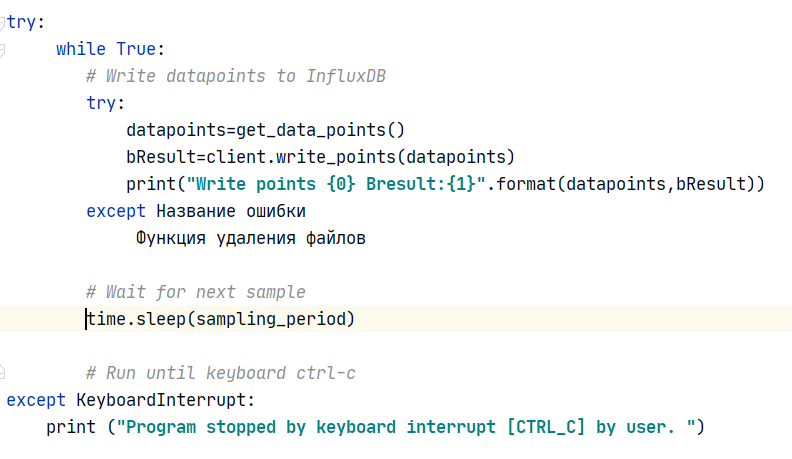
Task: Click the True keyword in the loop
Action: pos(135,48)
